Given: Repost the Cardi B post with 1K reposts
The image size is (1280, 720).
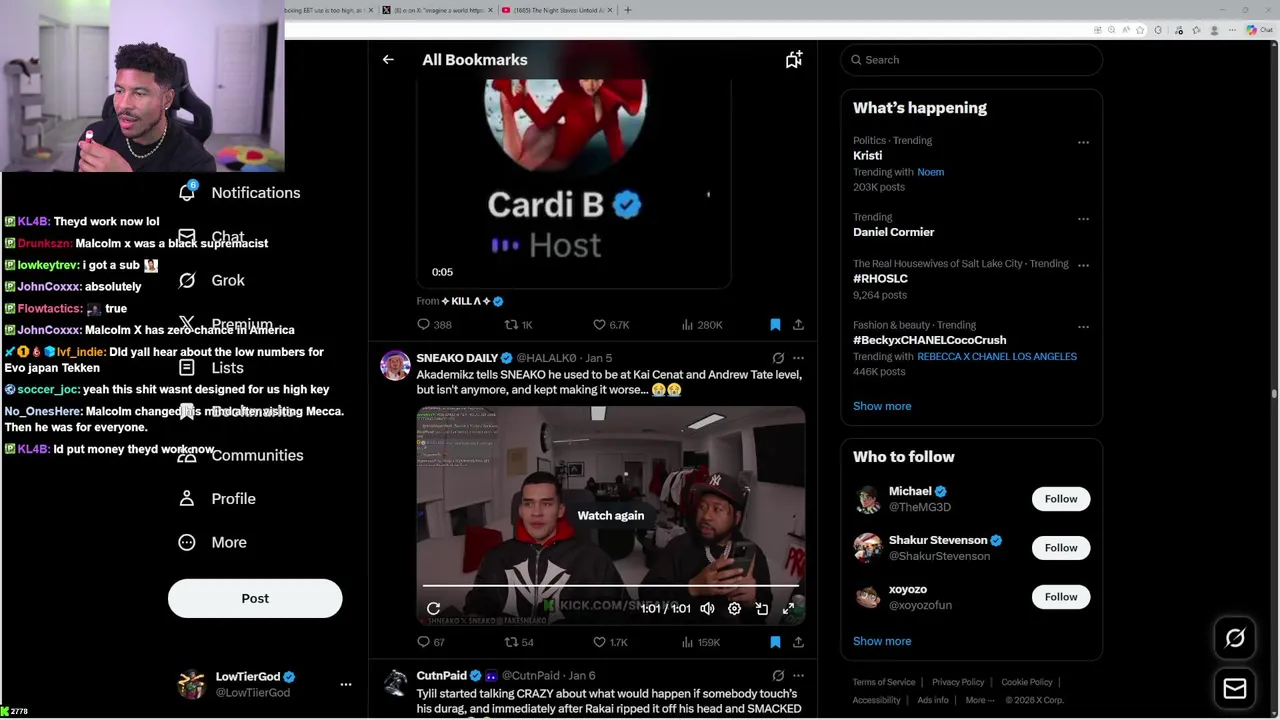Looking at the screenshot, I should pos(518,325).
